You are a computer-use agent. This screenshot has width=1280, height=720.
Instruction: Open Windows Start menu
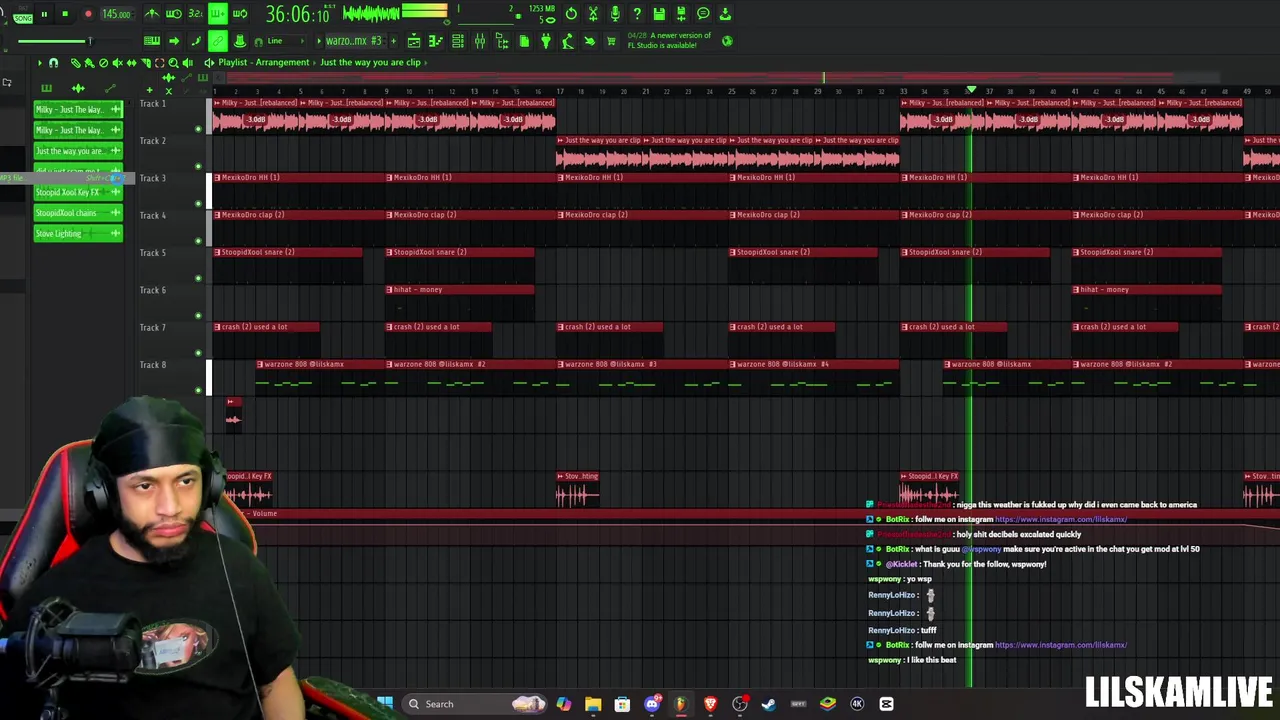[x=385, y=704]
